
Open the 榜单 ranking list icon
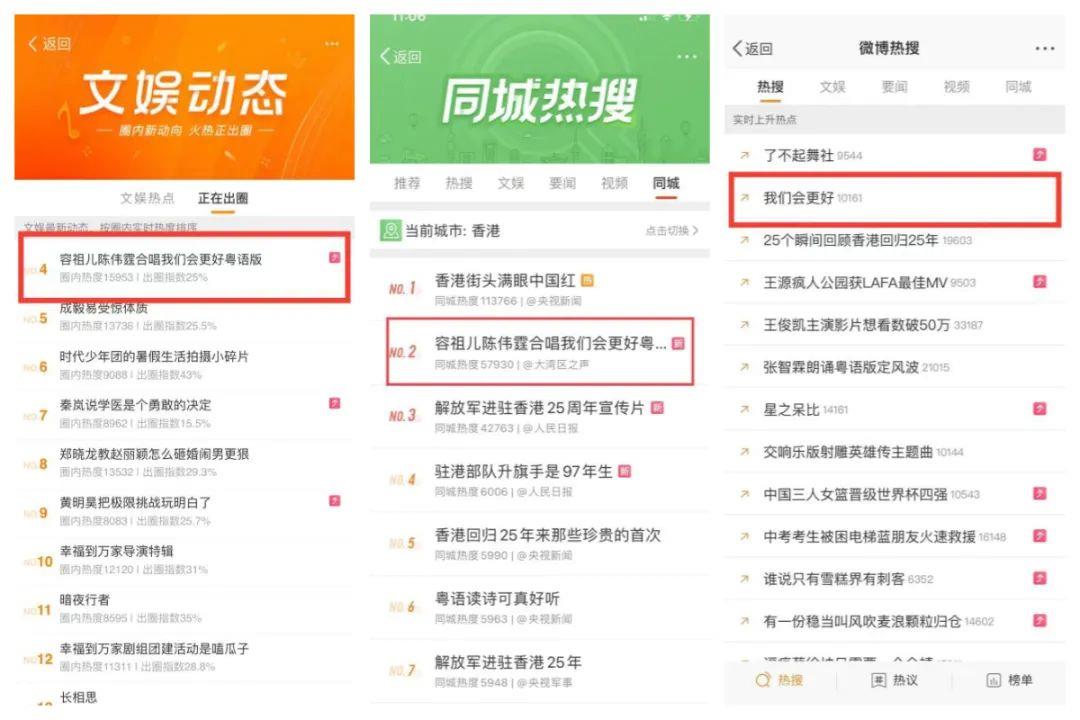coord(993,680)
